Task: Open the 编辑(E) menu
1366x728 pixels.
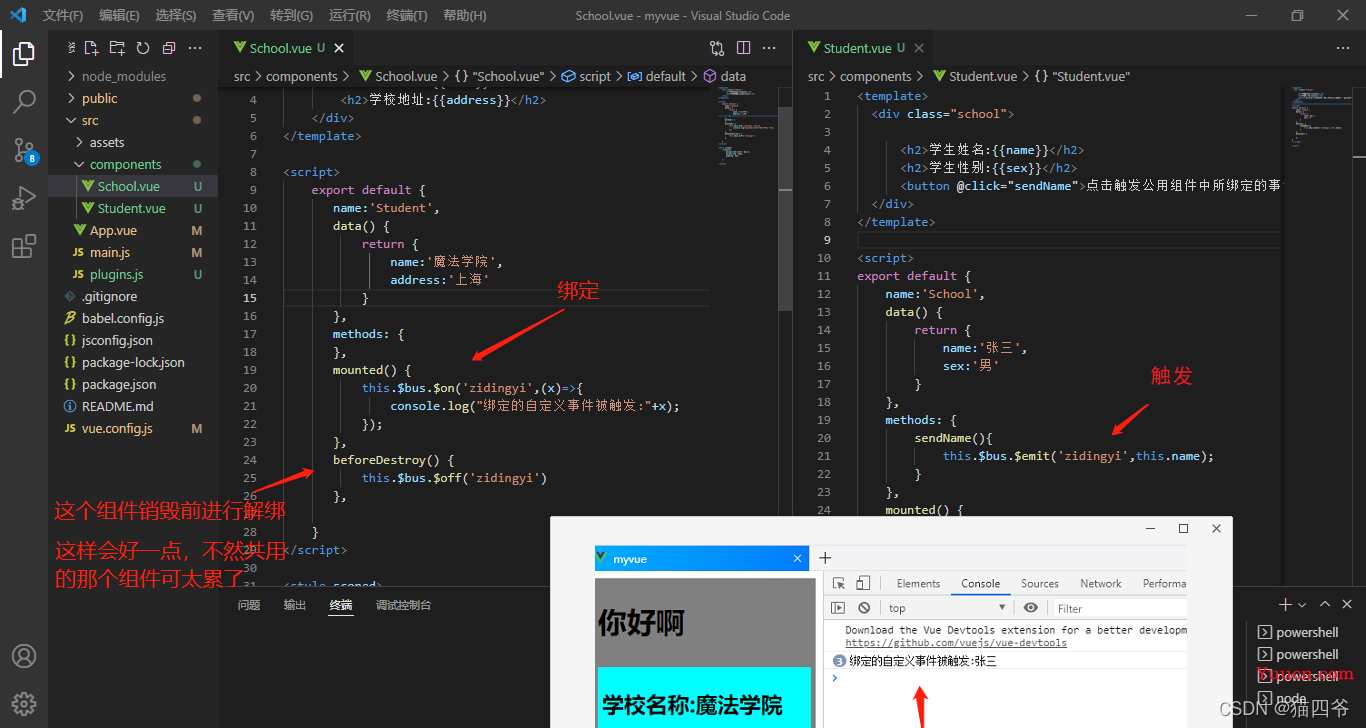Action: [119, 15]
